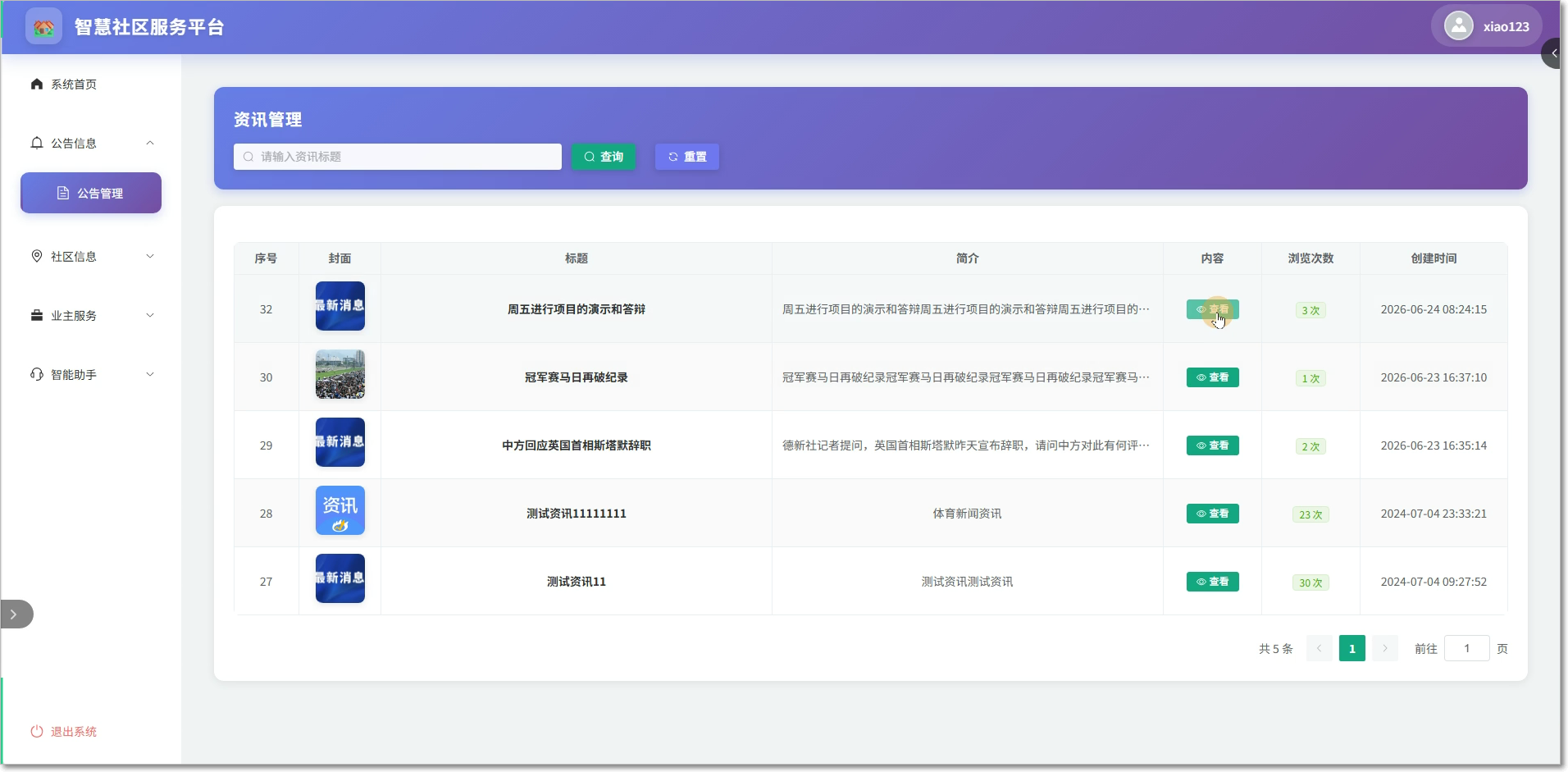
Task: Expand the 智能助手 sidebar section
Action: point(90,375)
